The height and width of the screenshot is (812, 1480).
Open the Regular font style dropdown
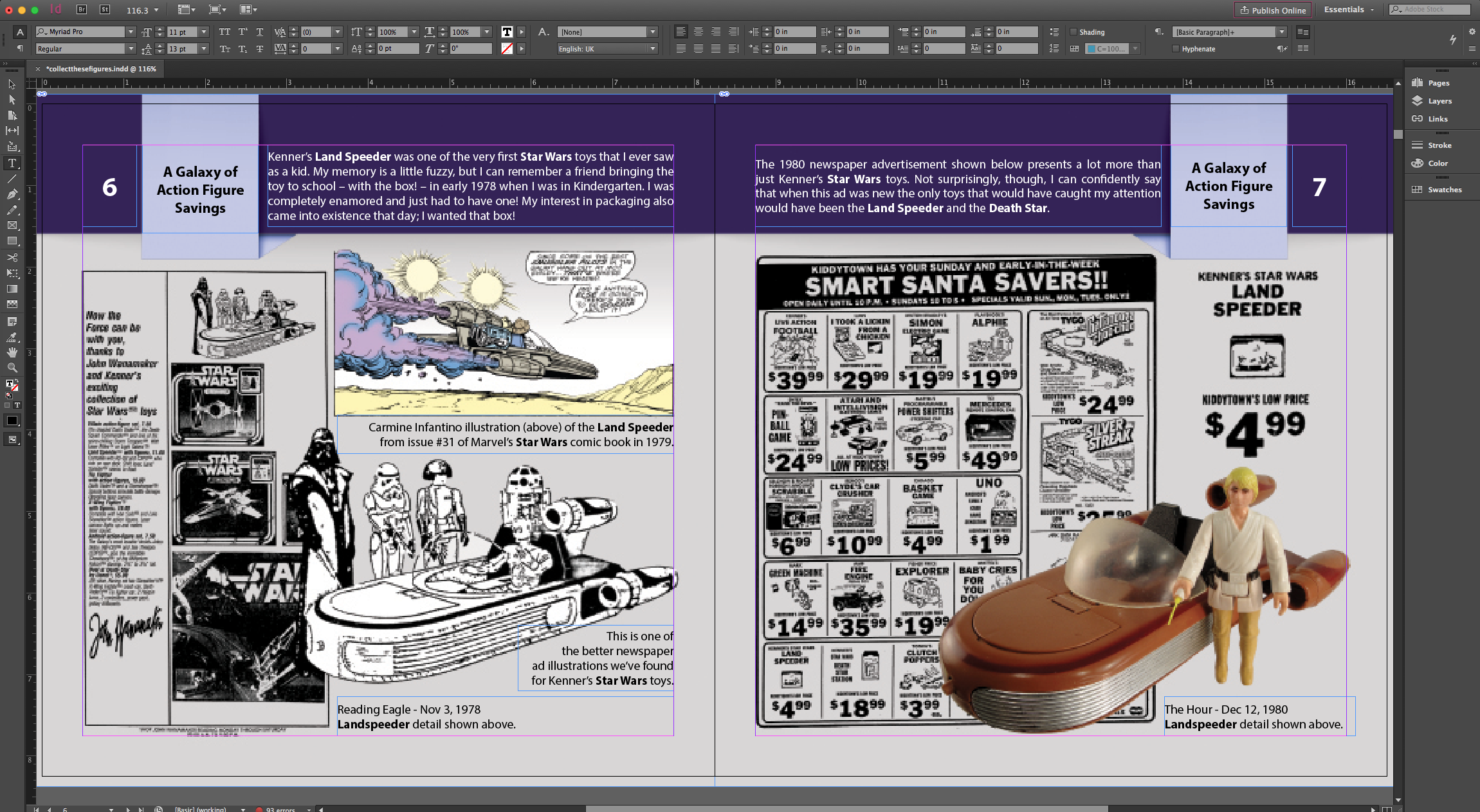click(x=131, y=49)
